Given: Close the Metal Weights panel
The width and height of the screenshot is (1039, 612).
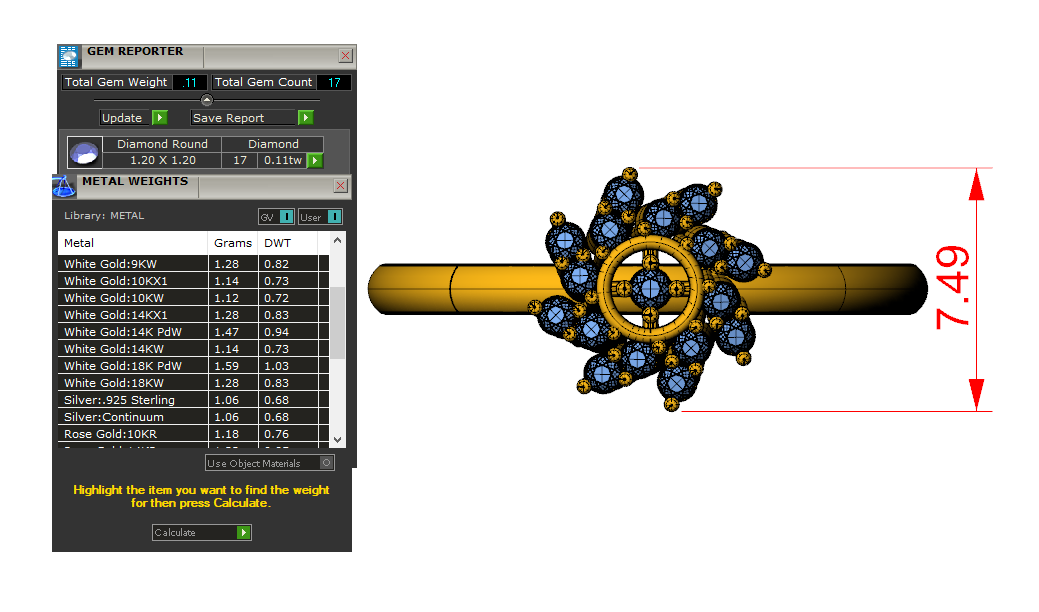Looking at the screenshot, I should pyautogui.click(x=340, y=186).
